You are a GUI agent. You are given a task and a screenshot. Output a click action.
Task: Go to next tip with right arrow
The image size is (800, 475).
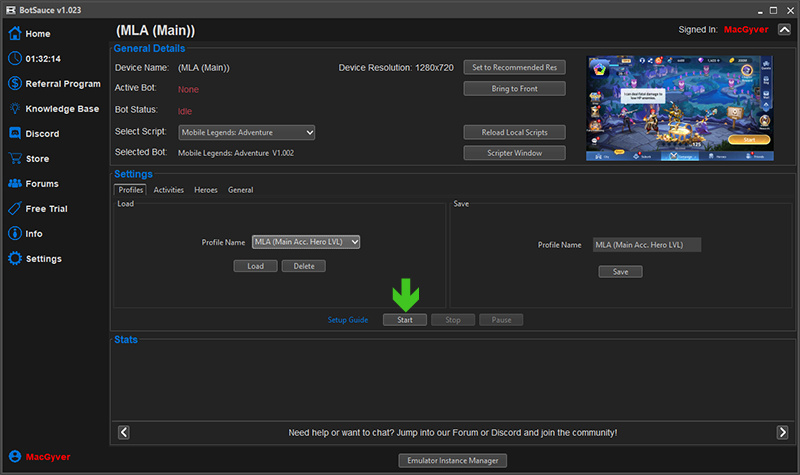782,432
